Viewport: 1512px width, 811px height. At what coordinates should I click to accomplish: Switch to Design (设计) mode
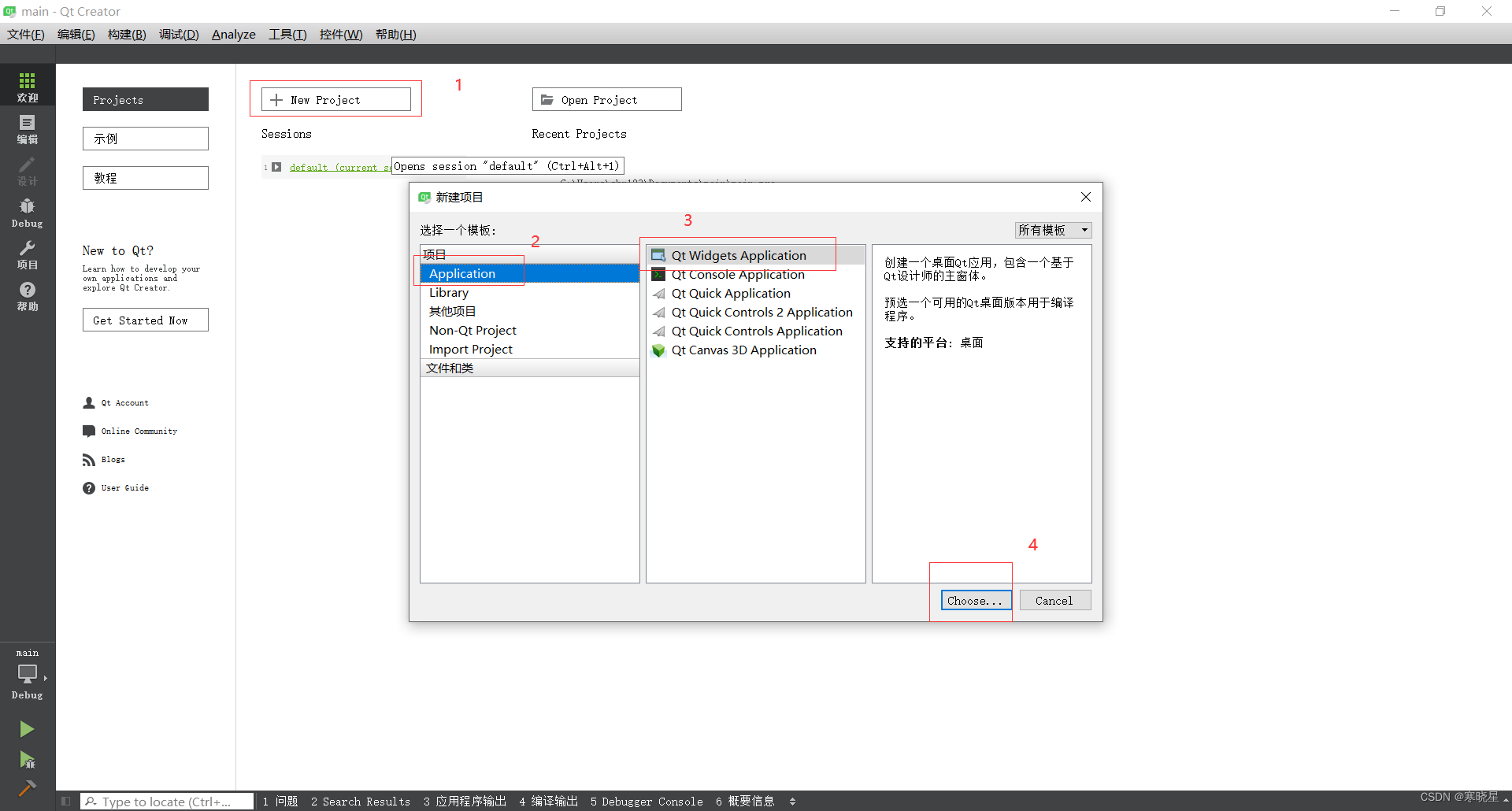point(28,169)
